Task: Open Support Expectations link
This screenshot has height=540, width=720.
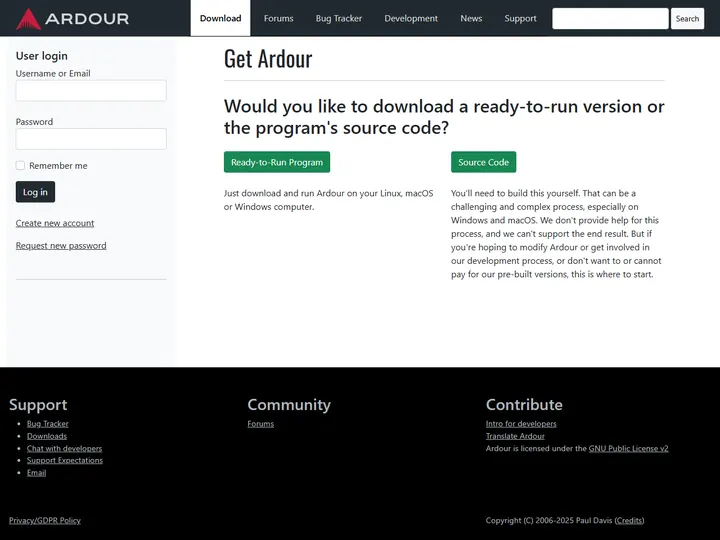Action: 65,461
